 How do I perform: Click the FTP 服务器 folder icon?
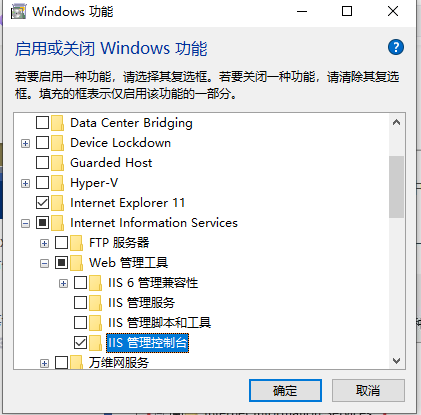77,243
